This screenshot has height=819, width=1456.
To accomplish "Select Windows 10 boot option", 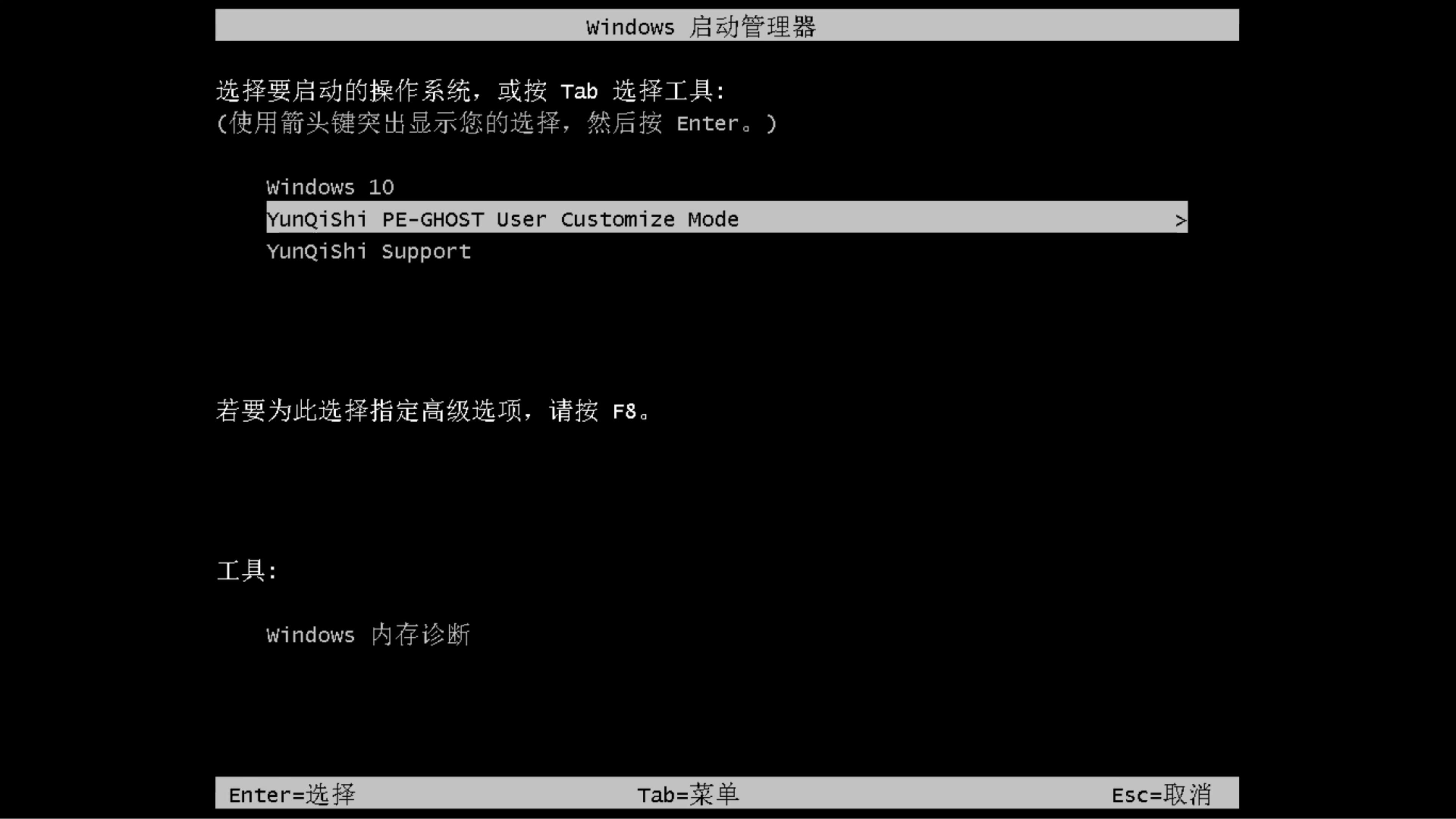I will pyautogui.click(x=330, y=187).
